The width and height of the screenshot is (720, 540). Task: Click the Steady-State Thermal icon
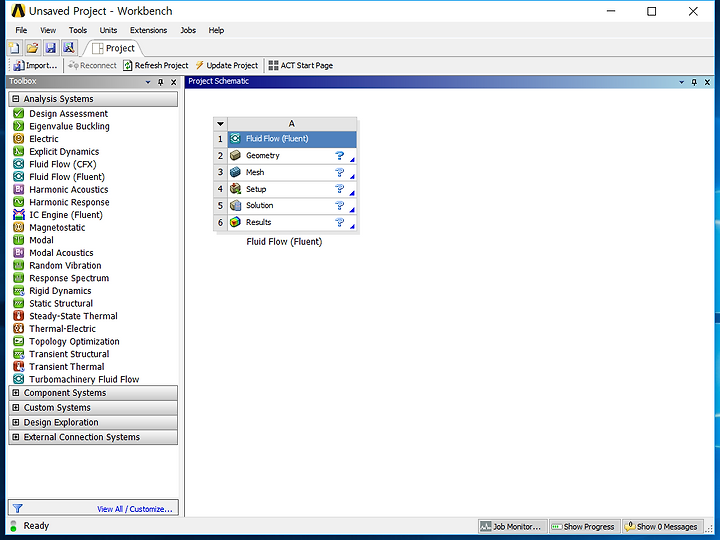click(x=18, y=316)
